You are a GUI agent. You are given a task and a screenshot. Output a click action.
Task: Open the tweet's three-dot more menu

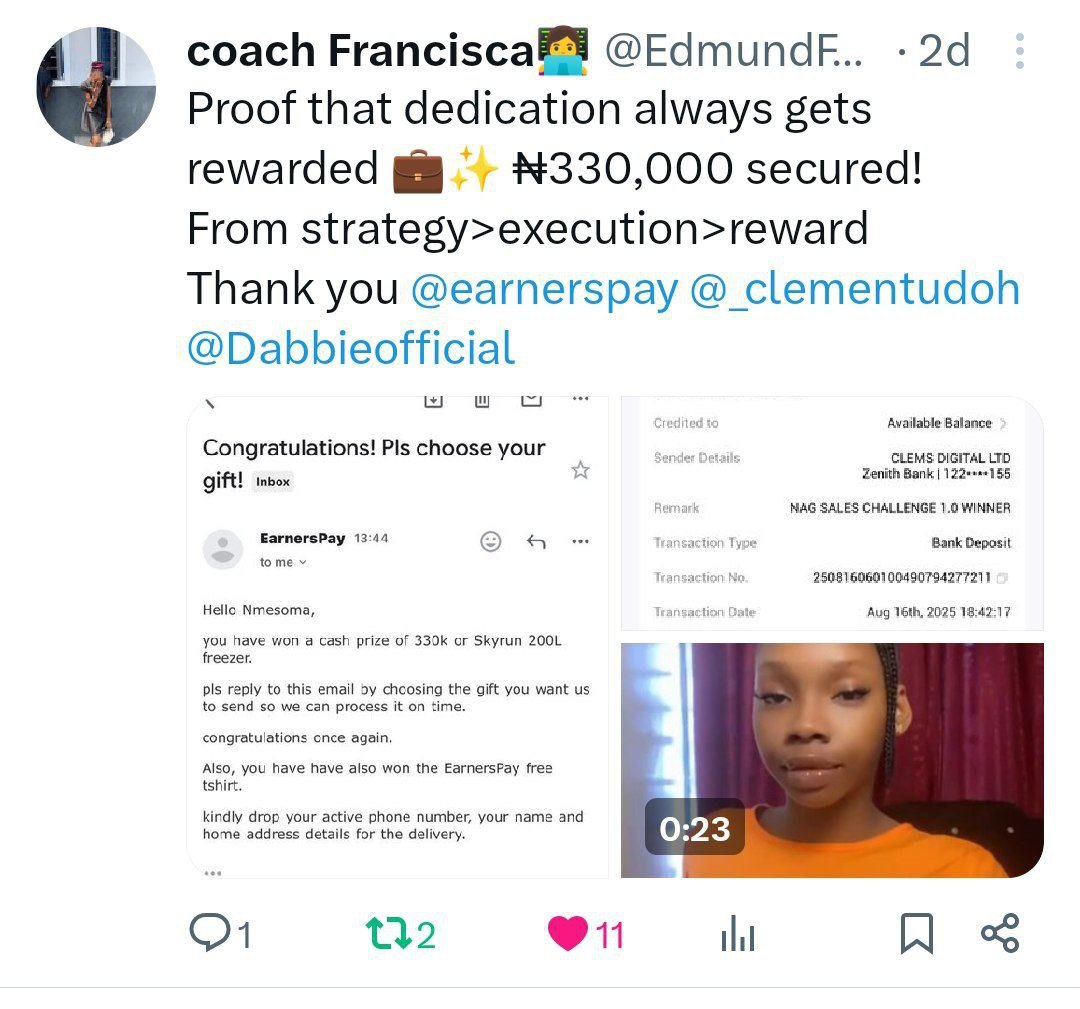1020,51
